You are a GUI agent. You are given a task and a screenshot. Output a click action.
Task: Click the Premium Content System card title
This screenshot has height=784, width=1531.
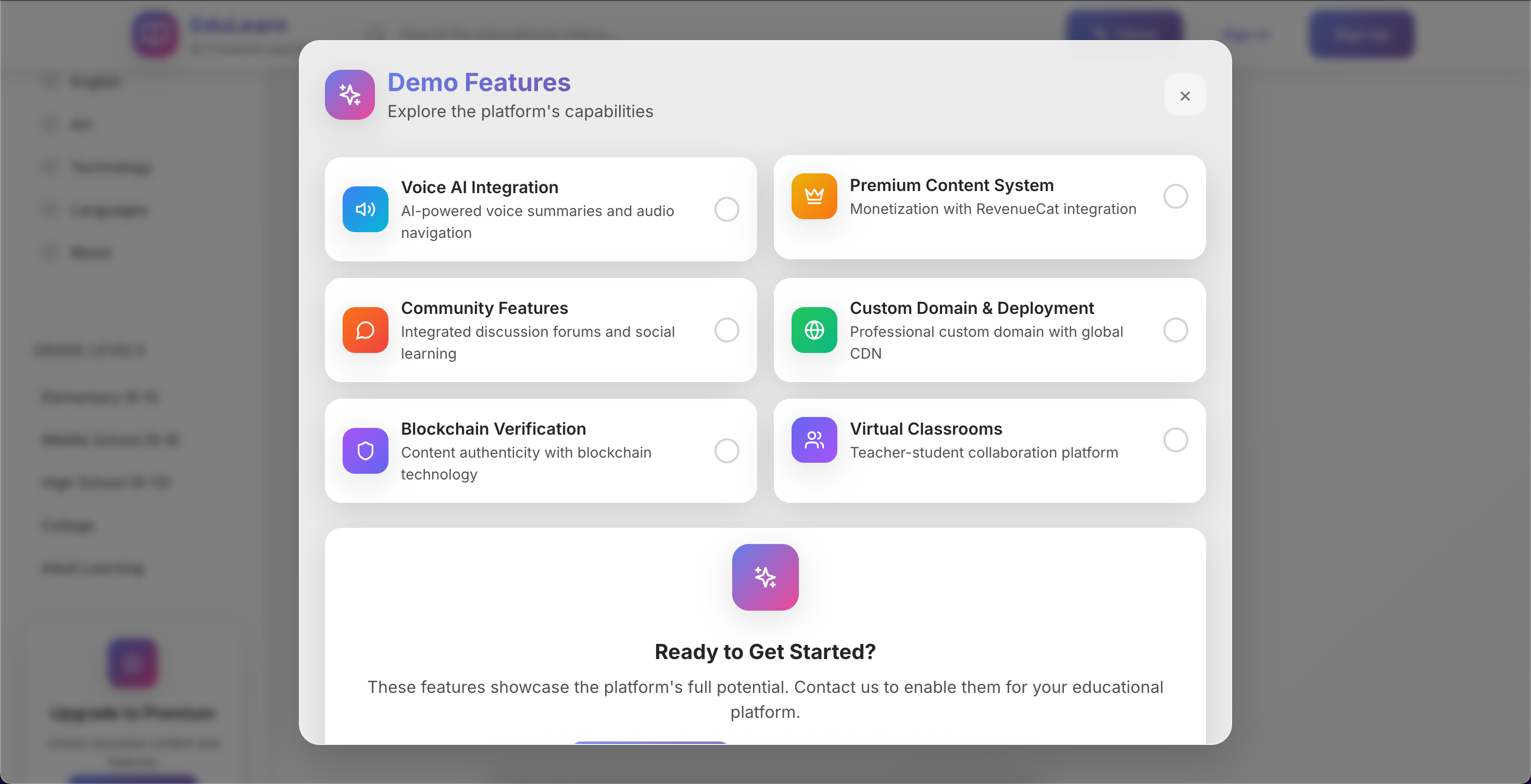pos(951,185)
